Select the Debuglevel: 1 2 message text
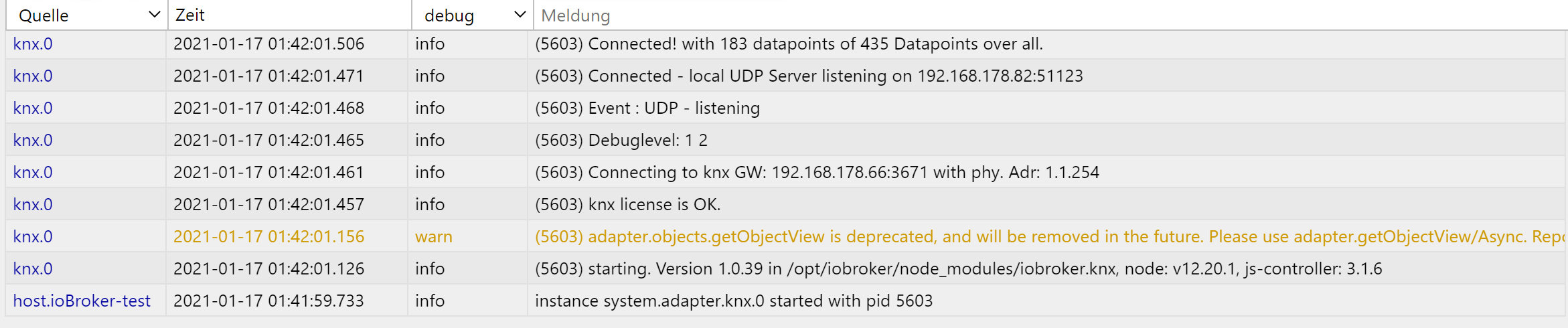The width and height of the screenshot is (1568, 328). click(621, 141)
